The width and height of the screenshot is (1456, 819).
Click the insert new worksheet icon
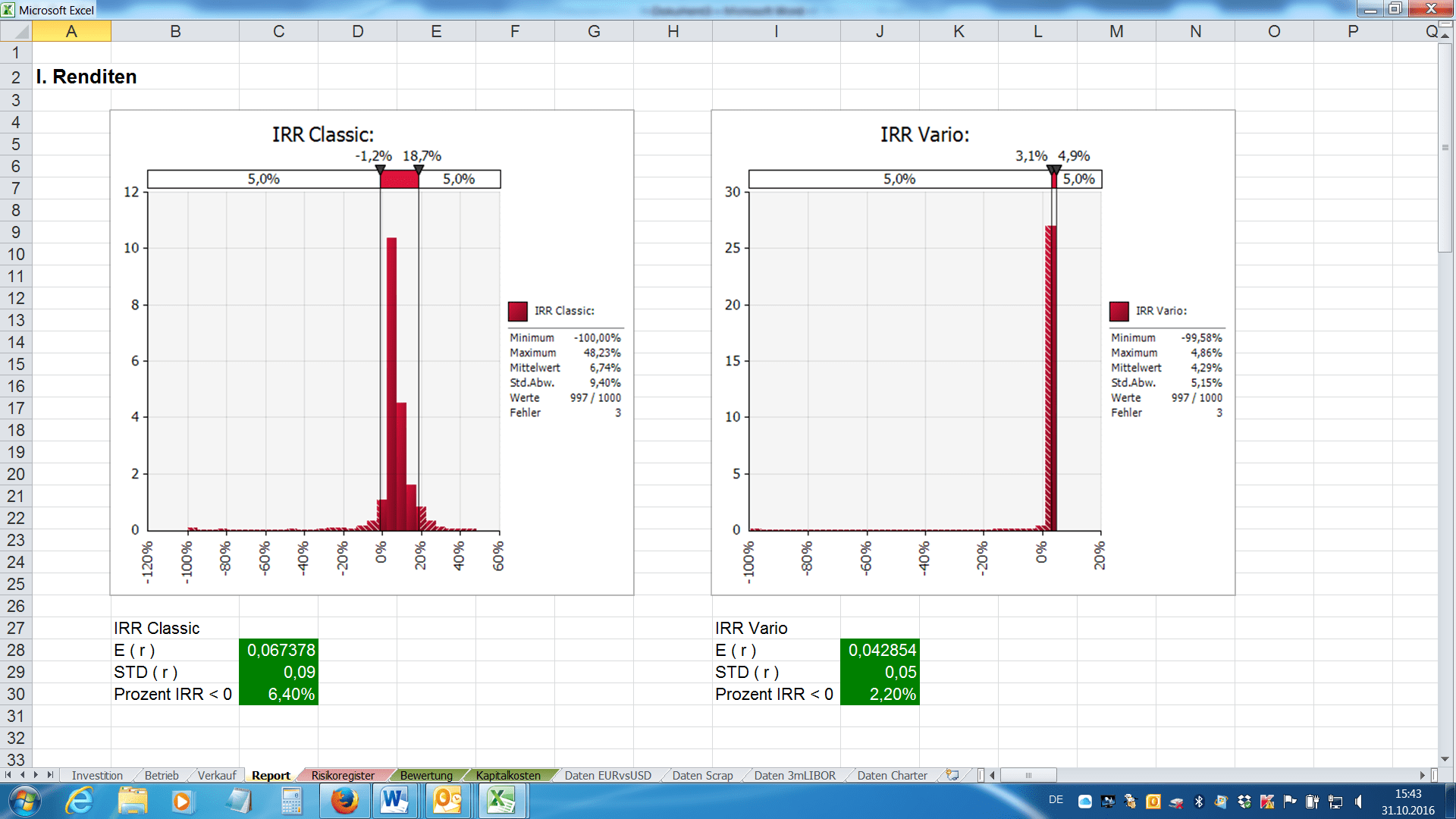(x=952, y=775)
